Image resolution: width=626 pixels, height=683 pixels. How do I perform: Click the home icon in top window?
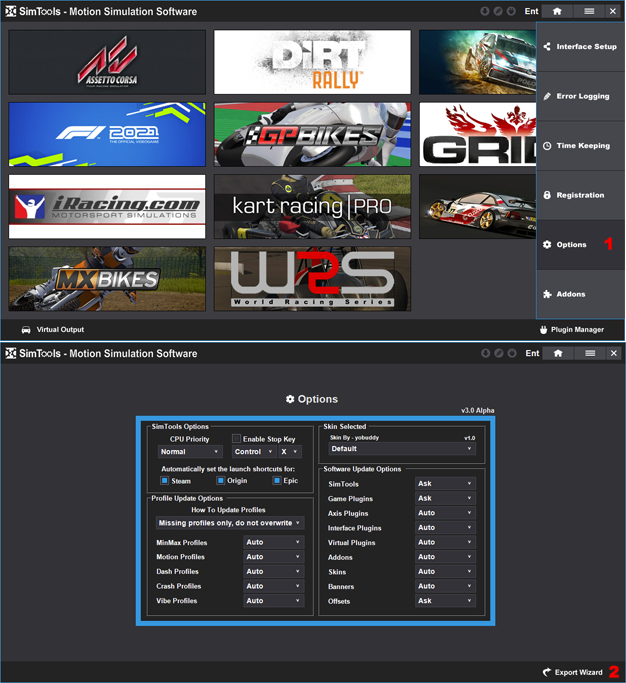557,11
